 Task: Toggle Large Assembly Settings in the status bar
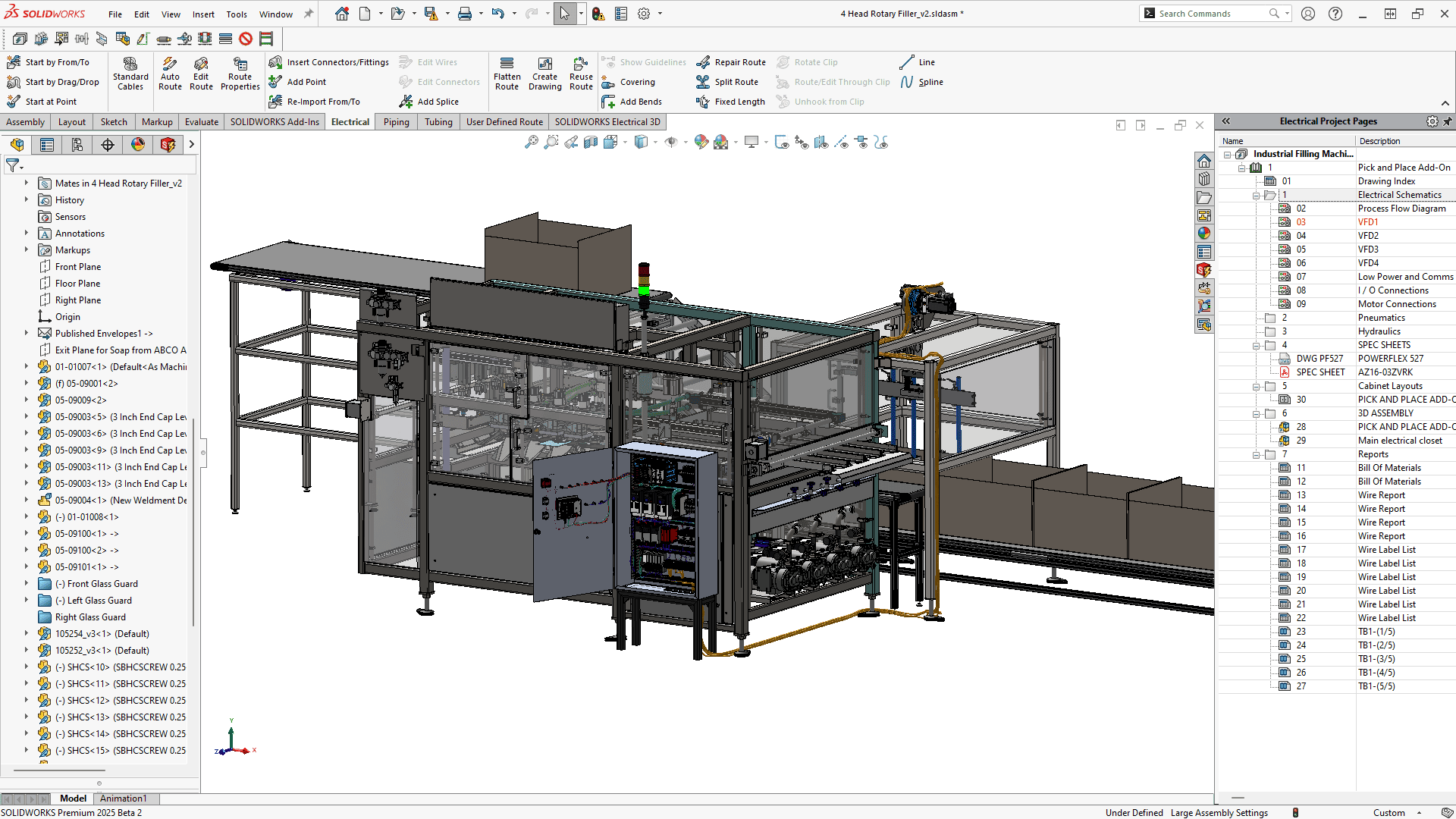coord(1219,812)
